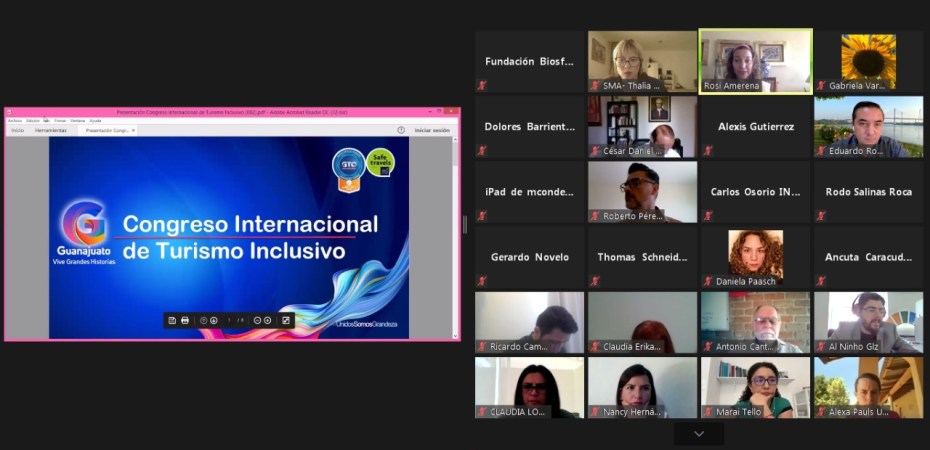The width and height of the screenshot is (930, 450).
Task: Click the Fundación Biosf... participant tile
Action: (x=529, y=61)
